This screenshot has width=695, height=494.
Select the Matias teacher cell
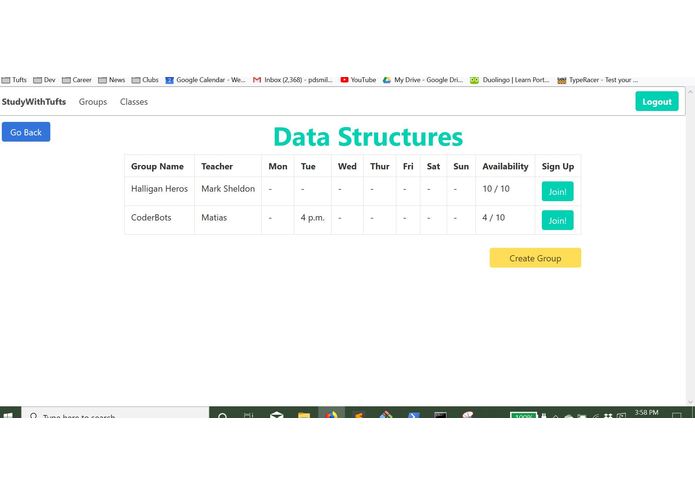tap(228, 220)
